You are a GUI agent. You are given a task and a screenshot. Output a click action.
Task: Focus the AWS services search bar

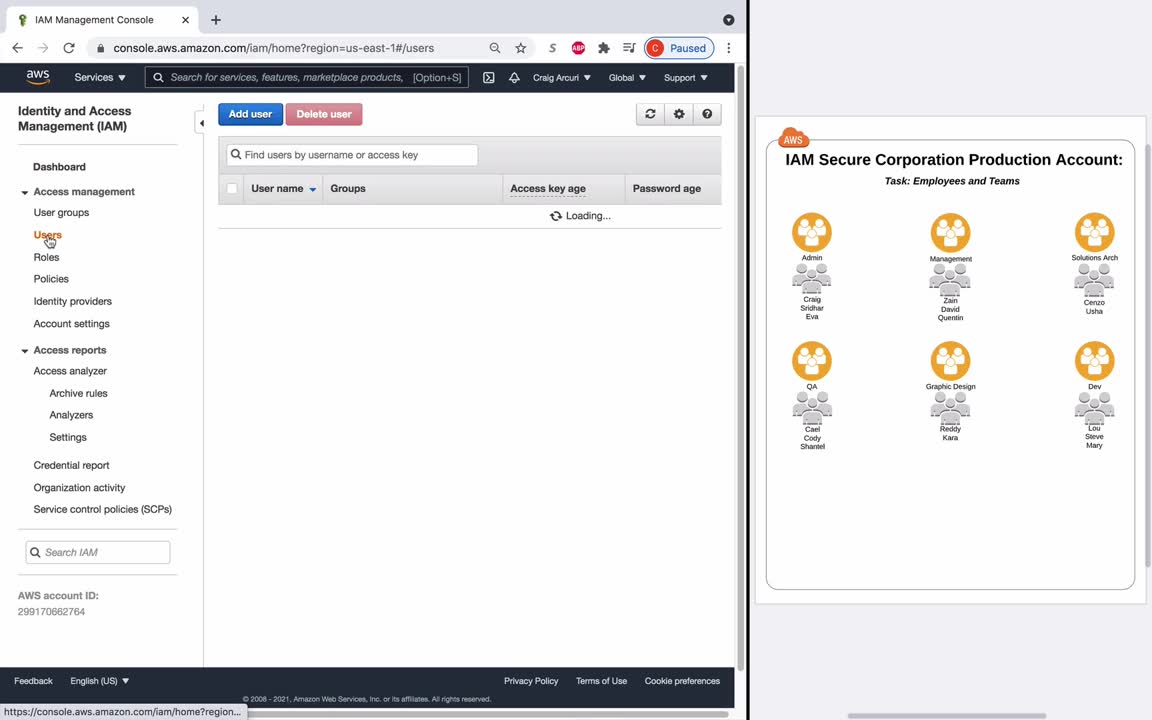pyautogui.click(x=306, y=77)
